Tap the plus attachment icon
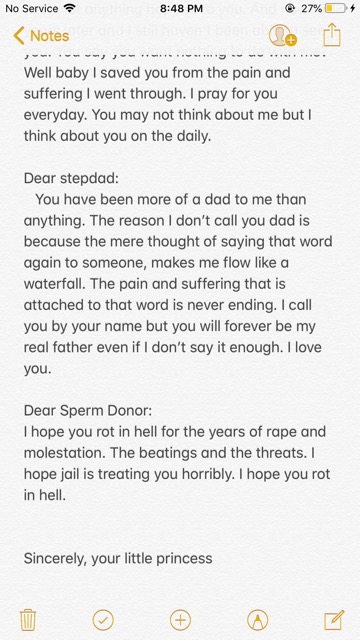The height and width of the screenshot is (640, 360). pos(180,620)
